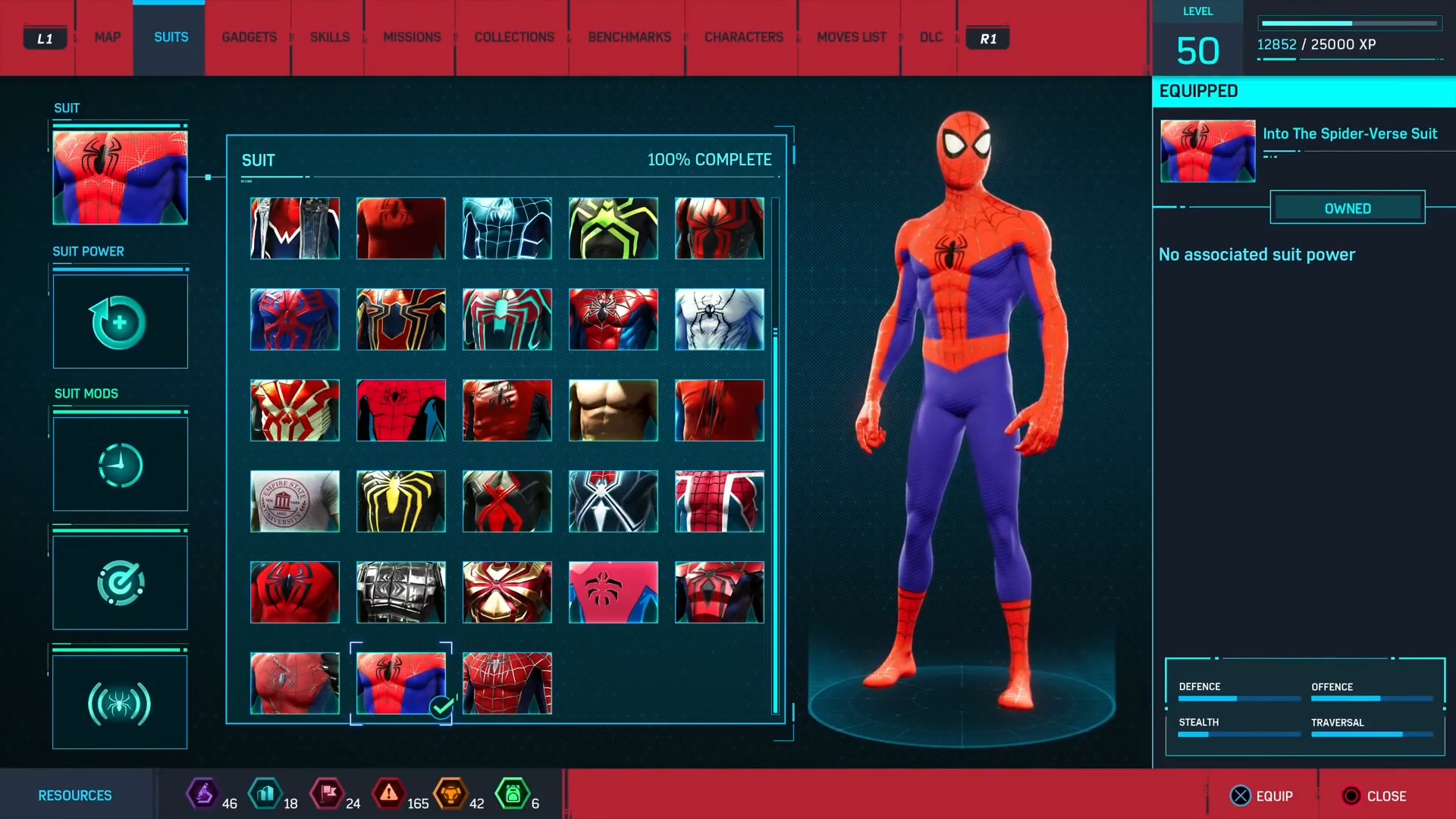Screen dimensions: 1456x819
Task: Click the orange challenge token icon
Action: click(x=450, y=794)
